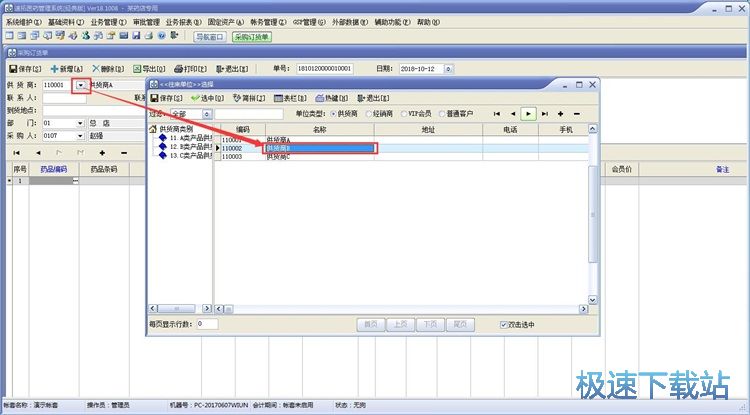
Task: Open 表栏[B] column settings in the dialog
Action: point(290,98)
